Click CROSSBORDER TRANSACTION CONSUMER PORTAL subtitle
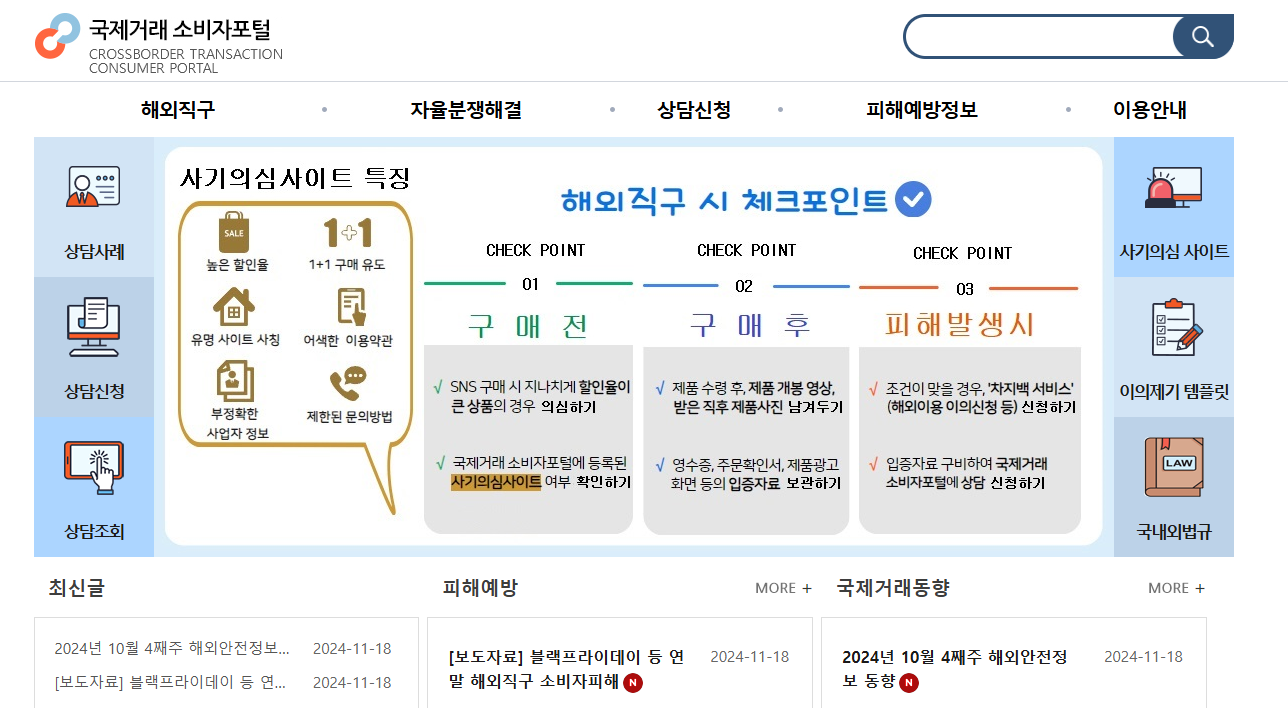Screen dimensions: 1288x708 [186, 61]
